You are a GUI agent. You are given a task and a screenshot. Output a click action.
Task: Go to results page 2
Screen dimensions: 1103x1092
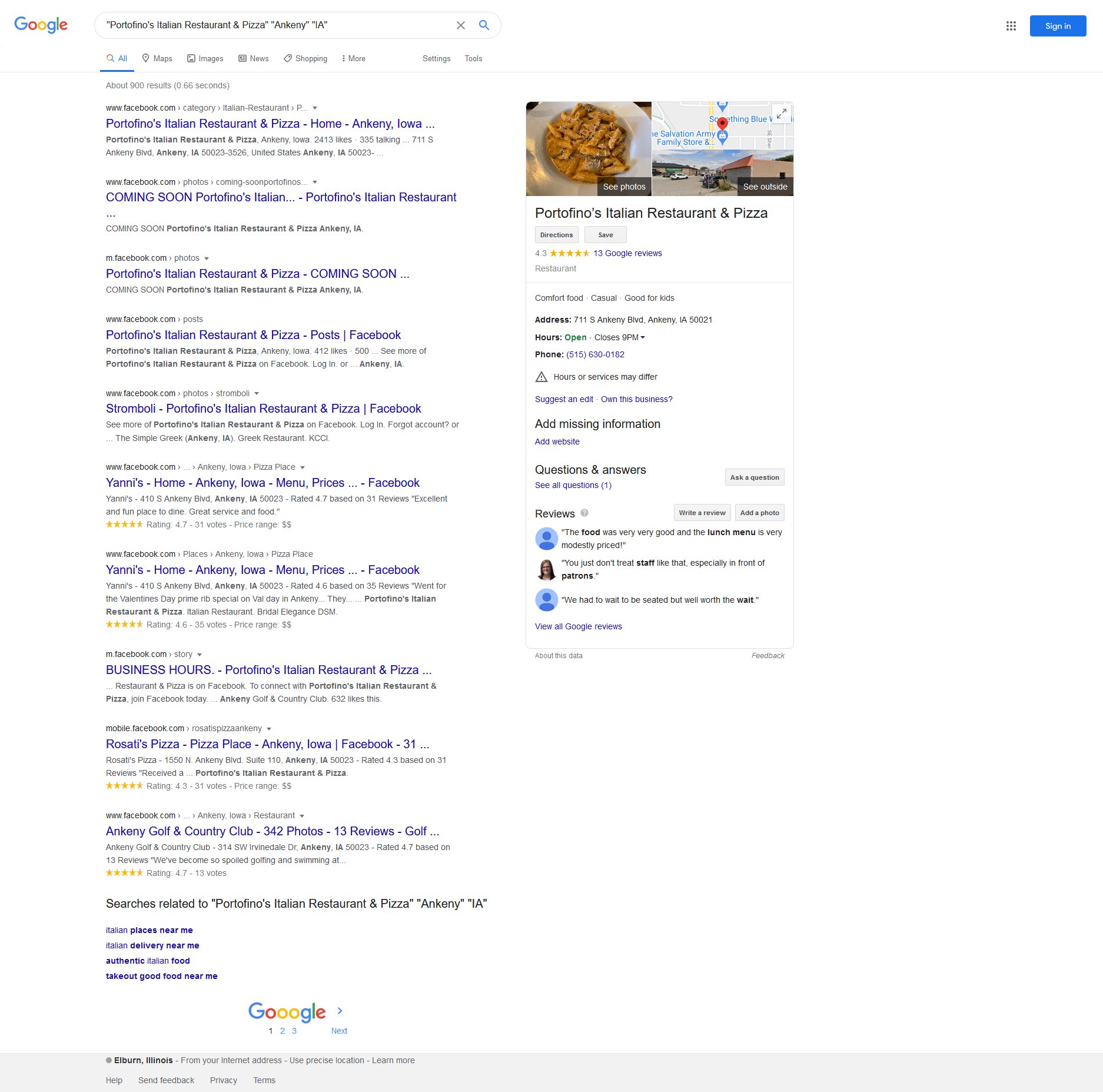(x=283, y=1031)
